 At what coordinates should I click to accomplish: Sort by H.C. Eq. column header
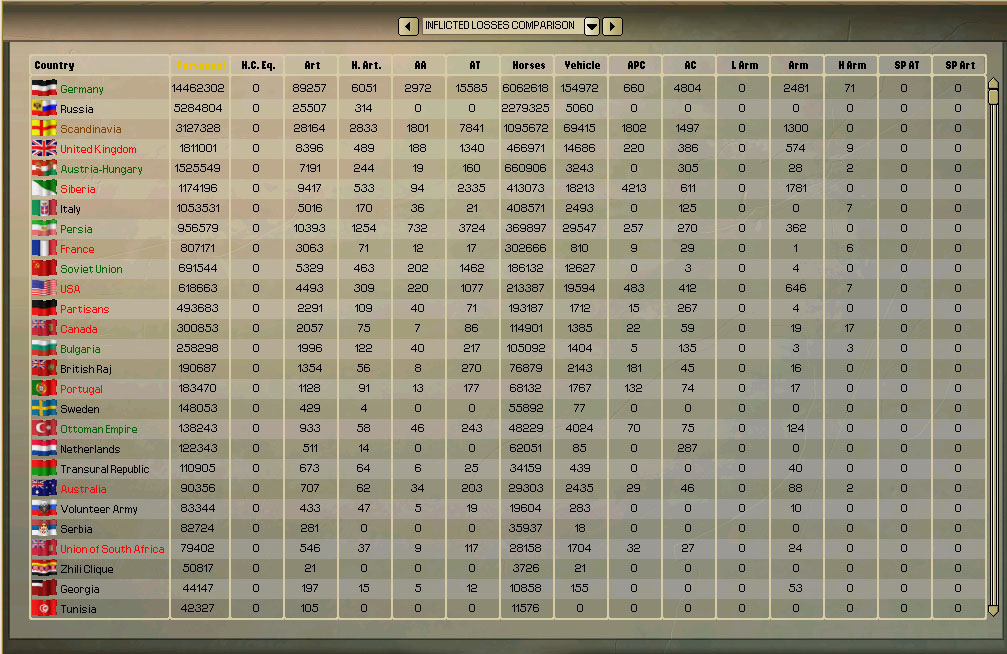coord(258,66)
